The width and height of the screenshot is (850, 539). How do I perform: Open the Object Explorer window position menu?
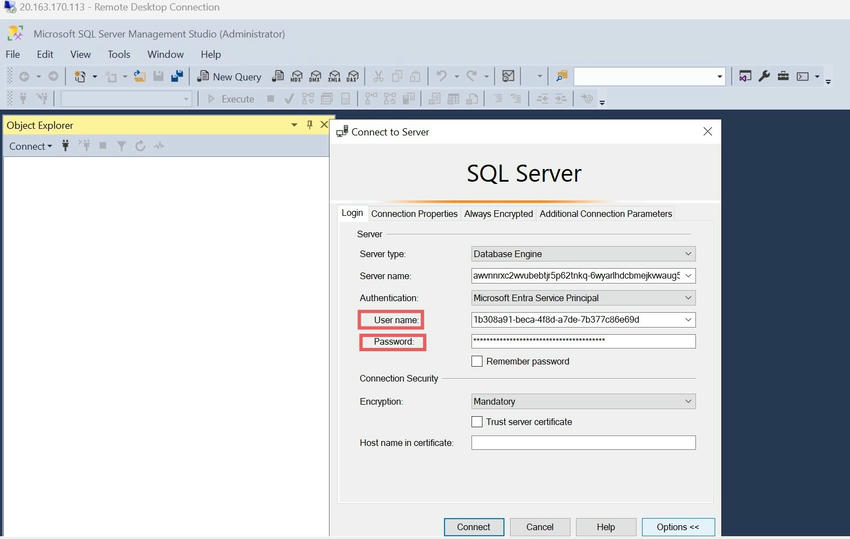pyautogui.click(x=294, y=125)
